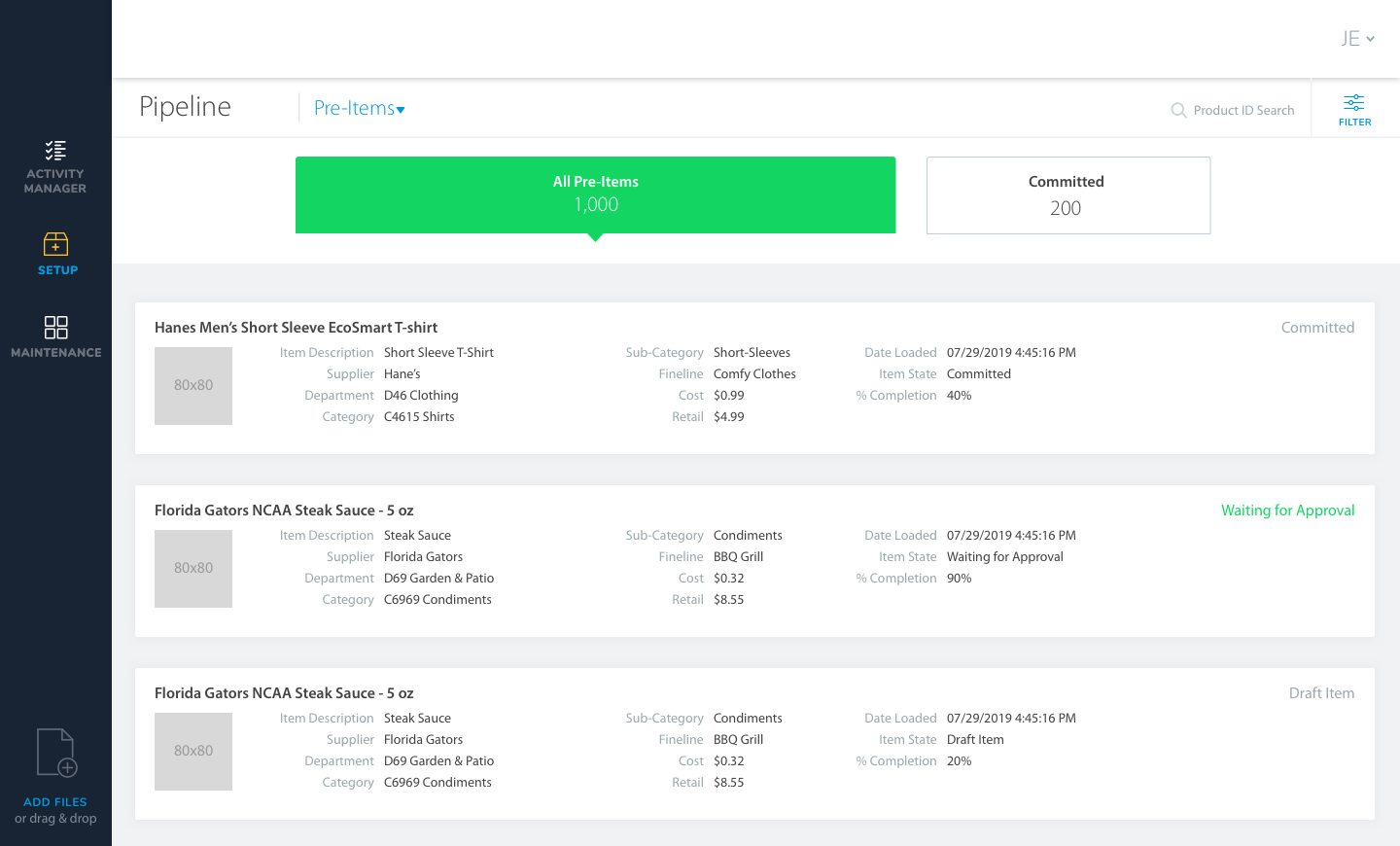Select the Committed 200 tab
Image resolution: width=1400 pixels, height=846 pixels.
pyautogui.click(x=1068, y=195)
